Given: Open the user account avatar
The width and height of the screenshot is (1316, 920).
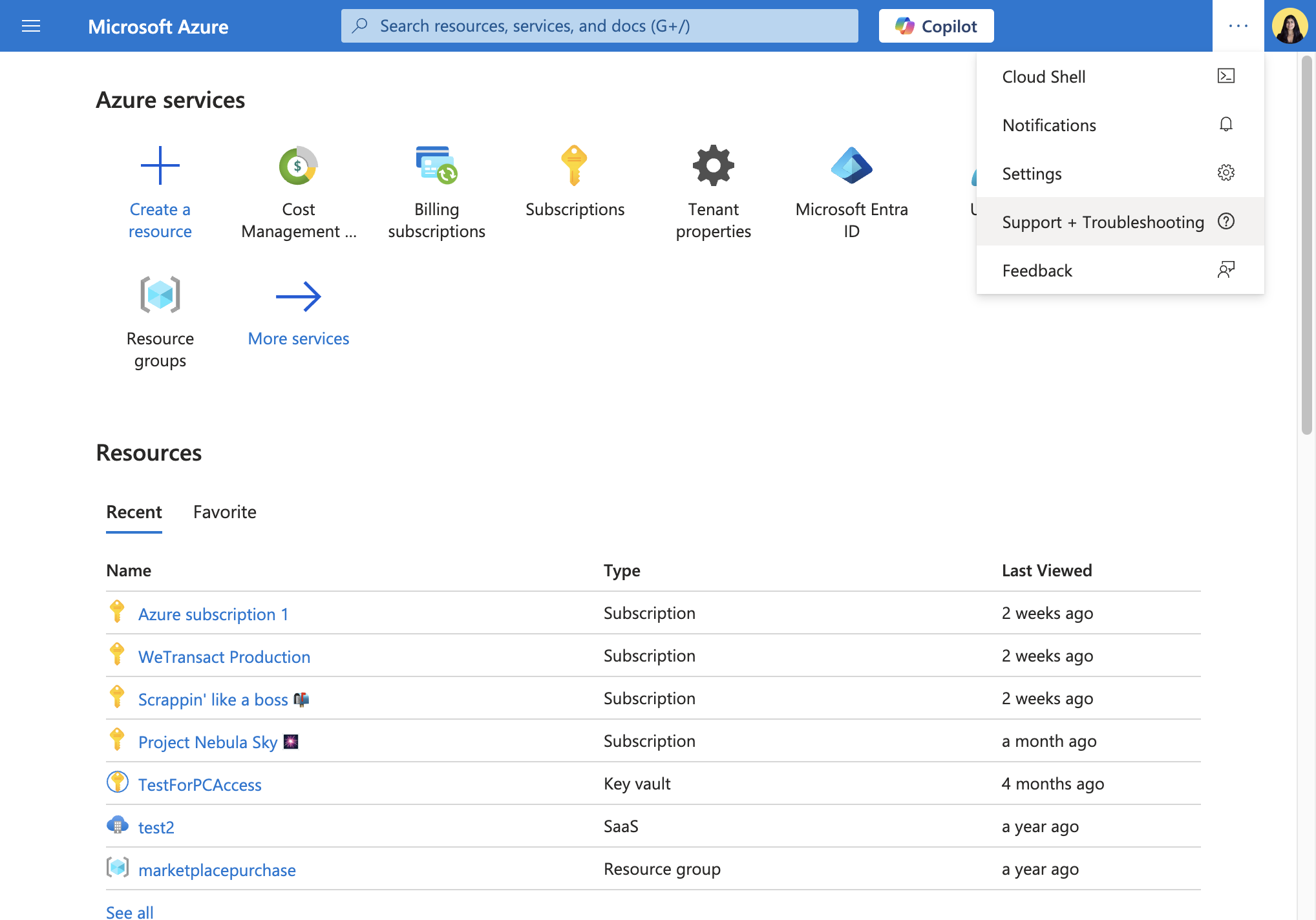Looking at the screenshot, I should pyautogui.click(x=1289, y=26).
